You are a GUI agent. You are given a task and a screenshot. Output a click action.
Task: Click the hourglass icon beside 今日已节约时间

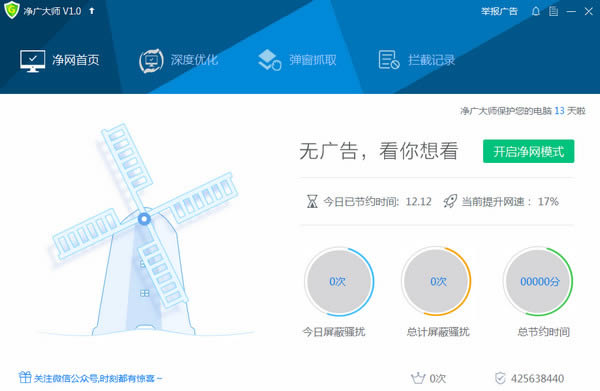pos(312,201)
